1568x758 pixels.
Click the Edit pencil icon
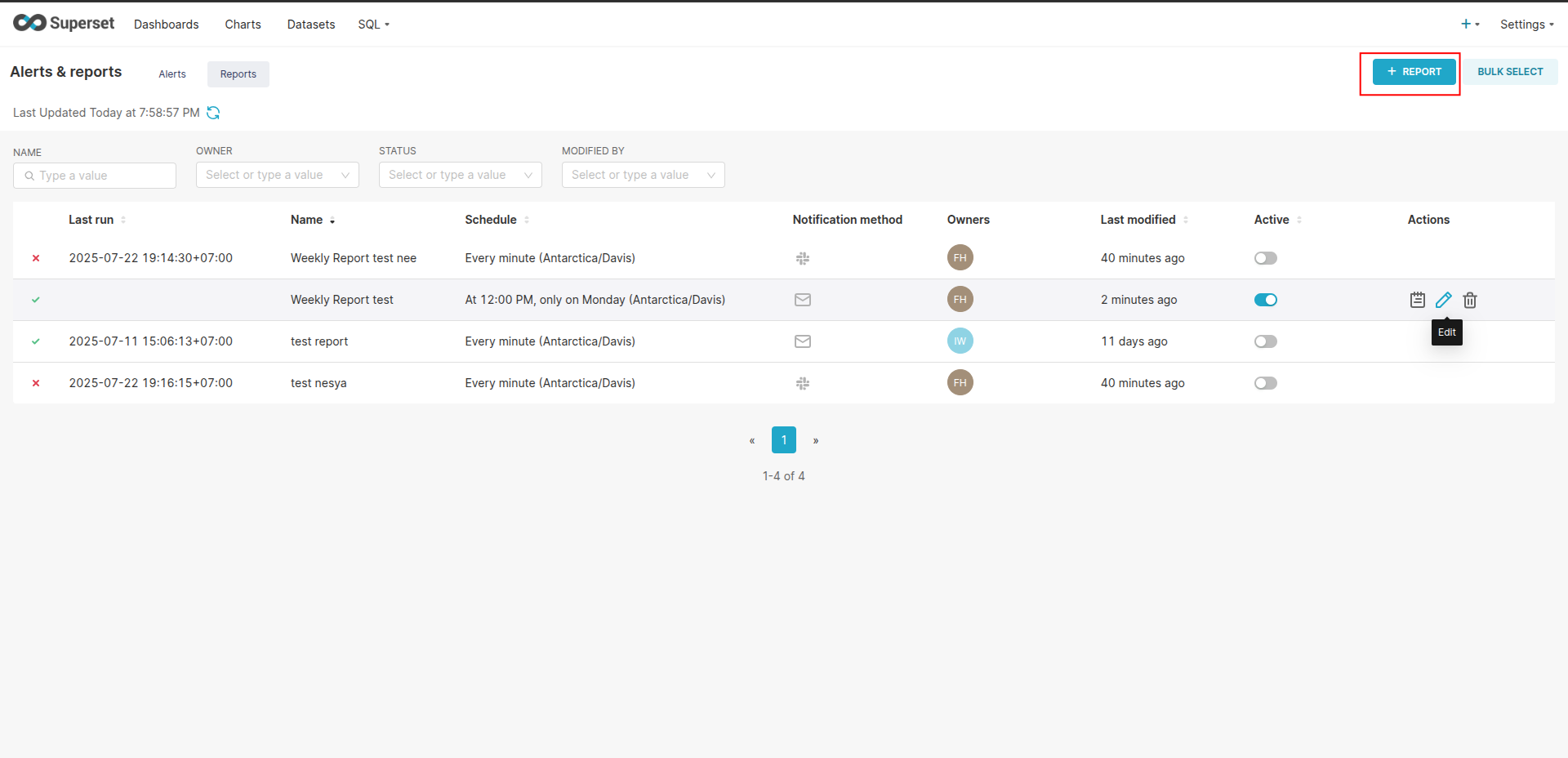click(1443, 300)
